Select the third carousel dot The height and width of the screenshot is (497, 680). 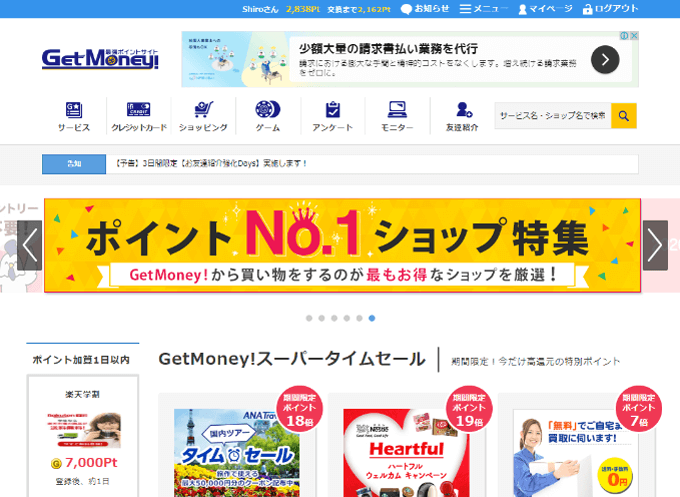(334, 318)
